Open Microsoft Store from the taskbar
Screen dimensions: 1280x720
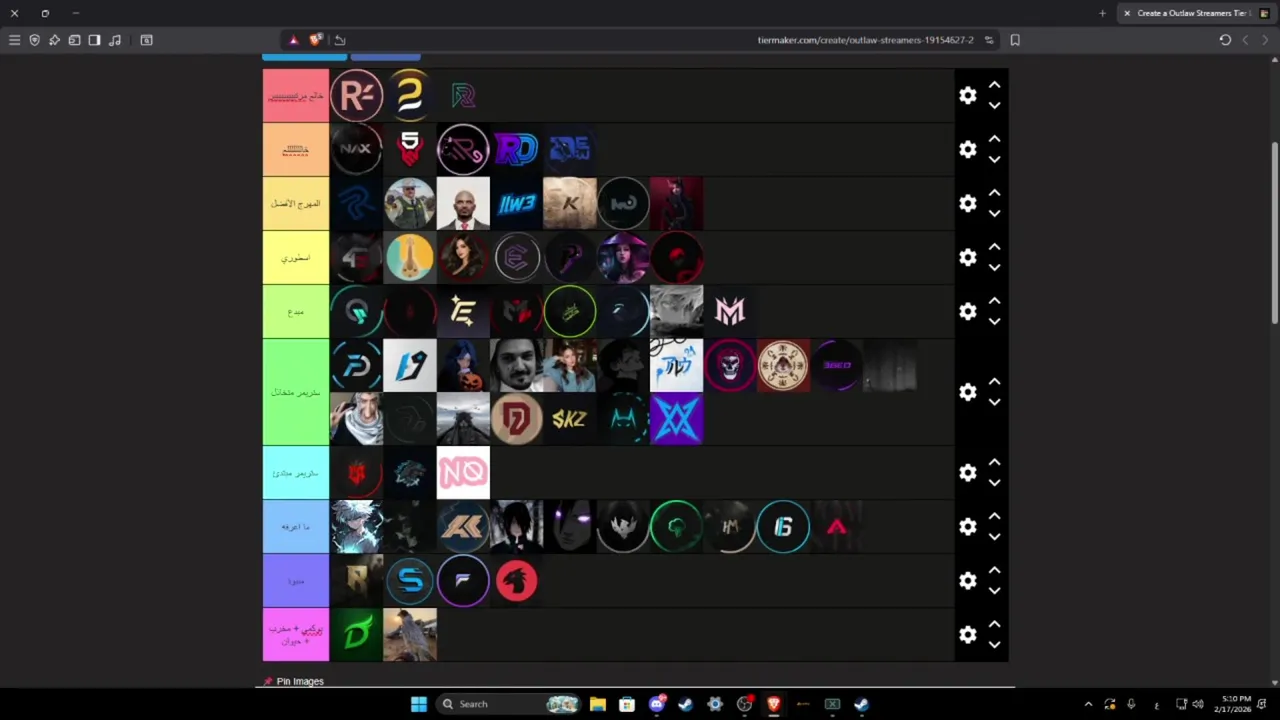(x=627, y=704)
